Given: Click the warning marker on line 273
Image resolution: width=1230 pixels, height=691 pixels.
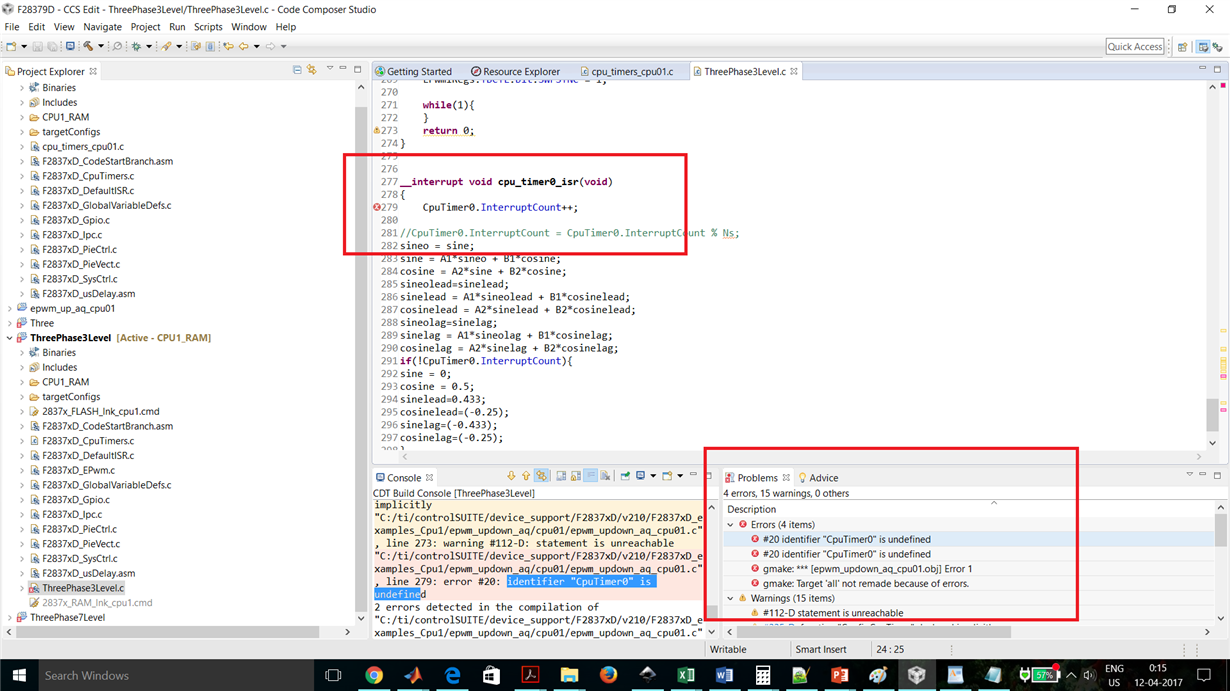Looking at the screenshot, I should click(x=377, y=131).
